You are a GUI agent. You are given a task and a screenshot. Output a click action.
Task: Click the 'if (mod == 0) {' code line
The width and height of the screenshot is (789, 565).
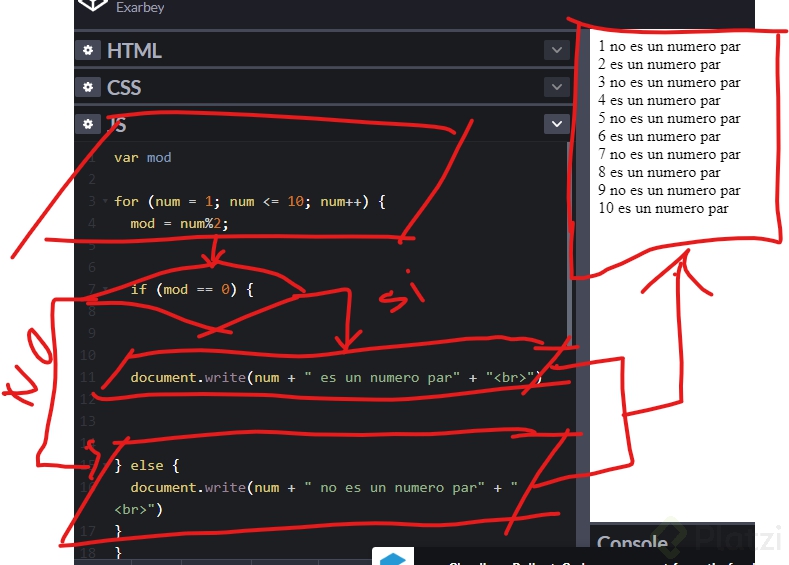point(192,289)
